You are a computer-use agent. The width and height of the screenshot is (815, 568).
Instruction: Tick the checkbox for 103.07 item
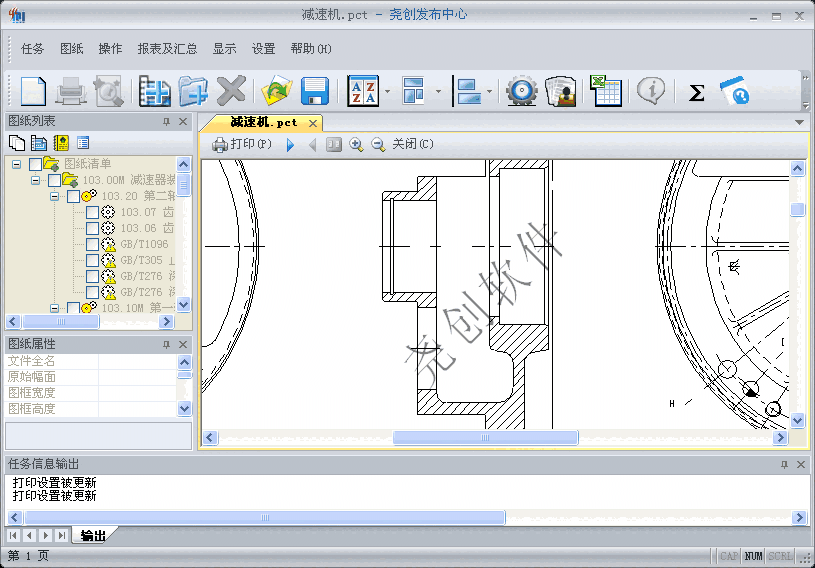[93, 213]
